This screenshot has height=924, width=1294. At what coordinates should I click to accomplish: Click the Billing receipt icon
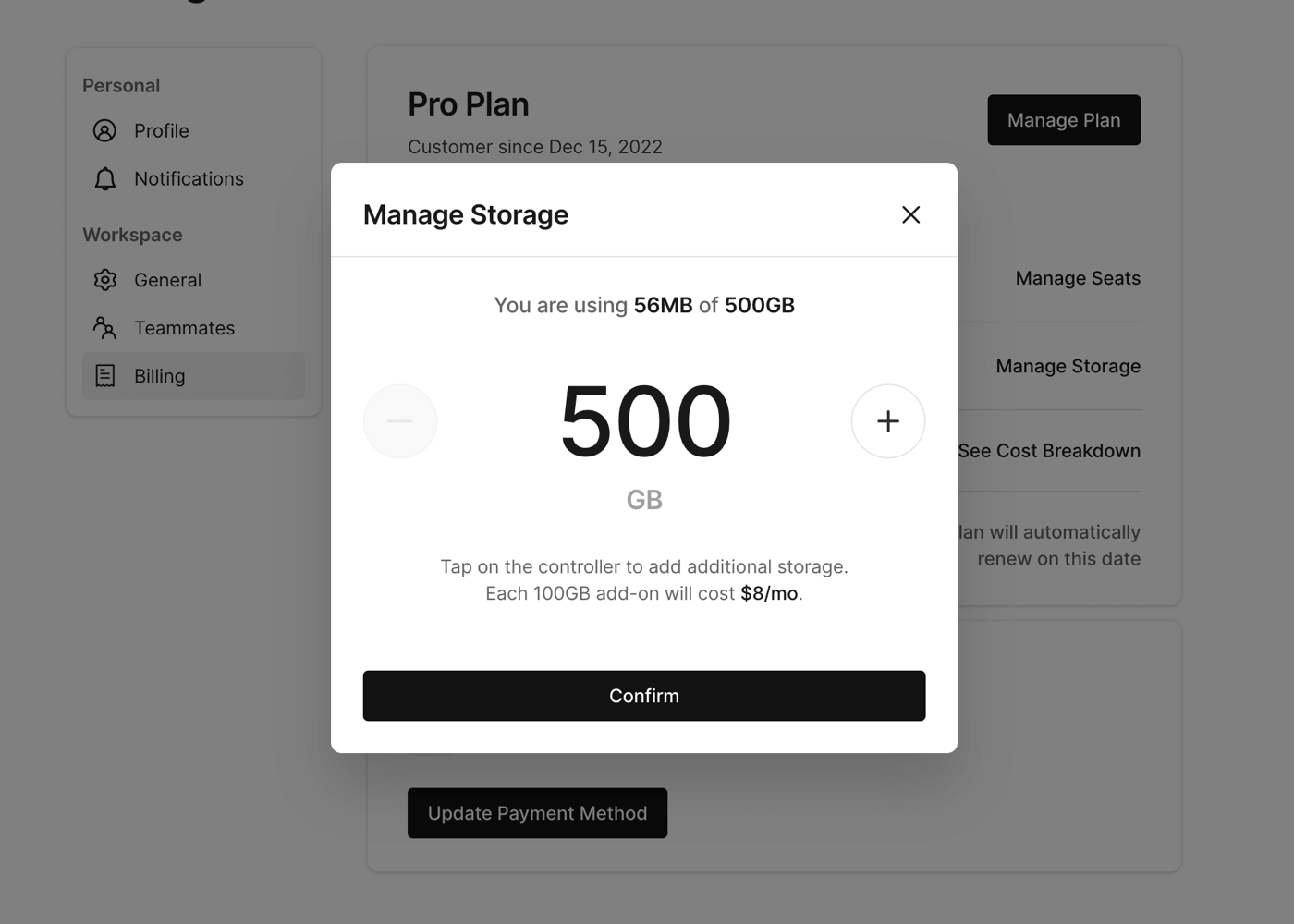105,376
